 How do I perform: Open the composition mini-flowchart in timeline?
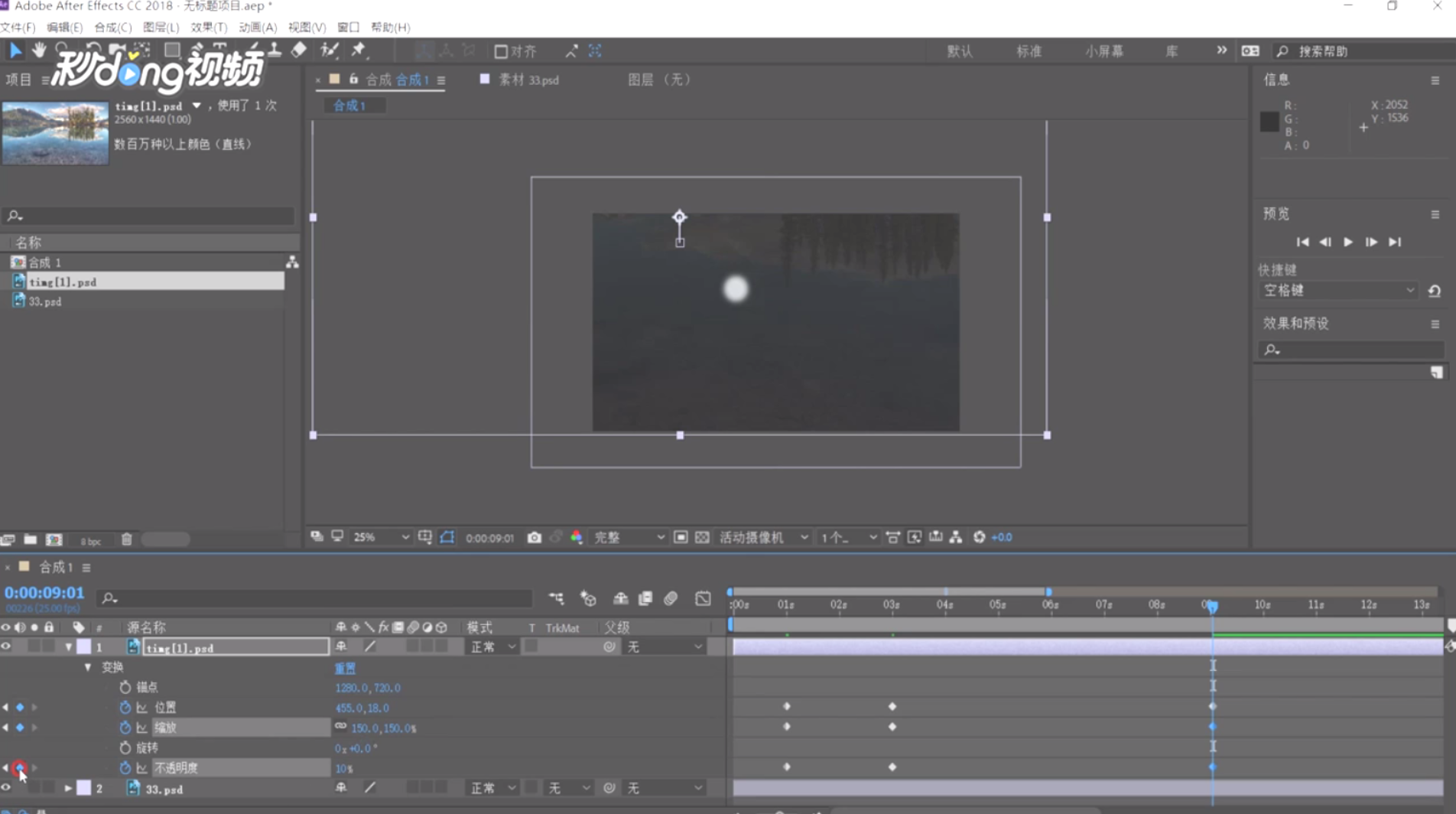point(557,598)
